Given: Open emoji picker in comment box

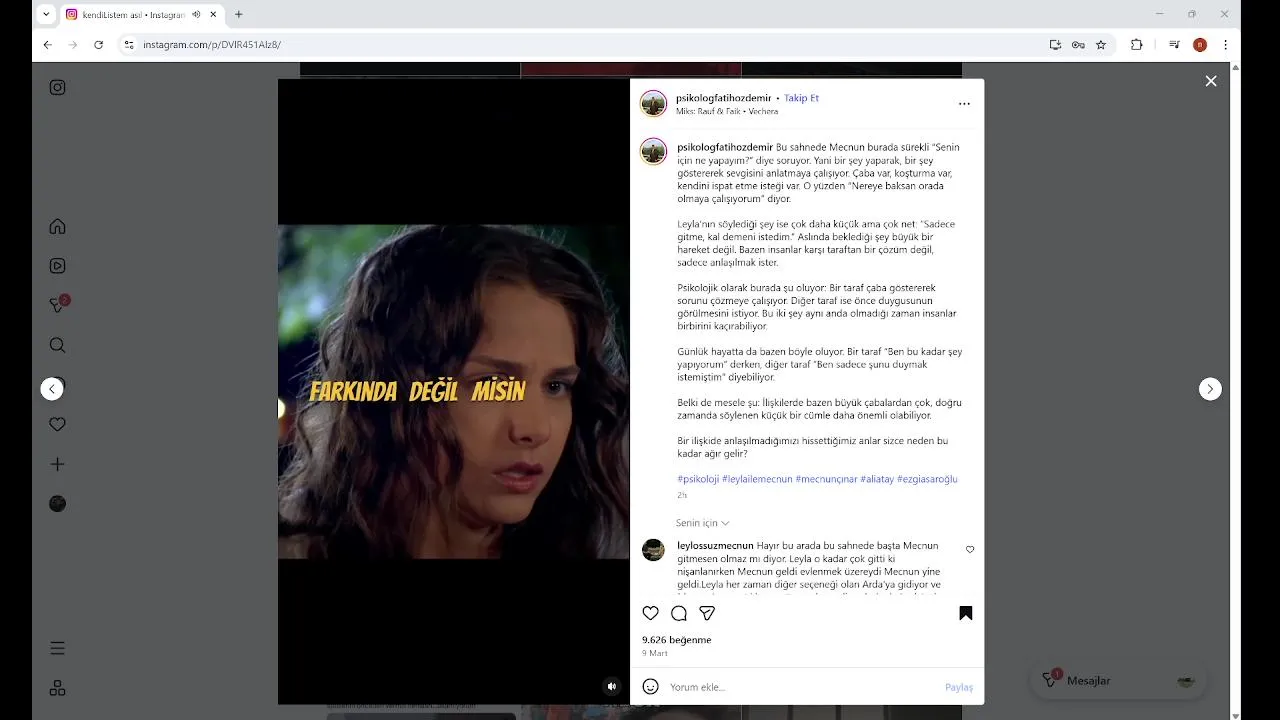Looking at the screenshot, I should tap(651, 687).
